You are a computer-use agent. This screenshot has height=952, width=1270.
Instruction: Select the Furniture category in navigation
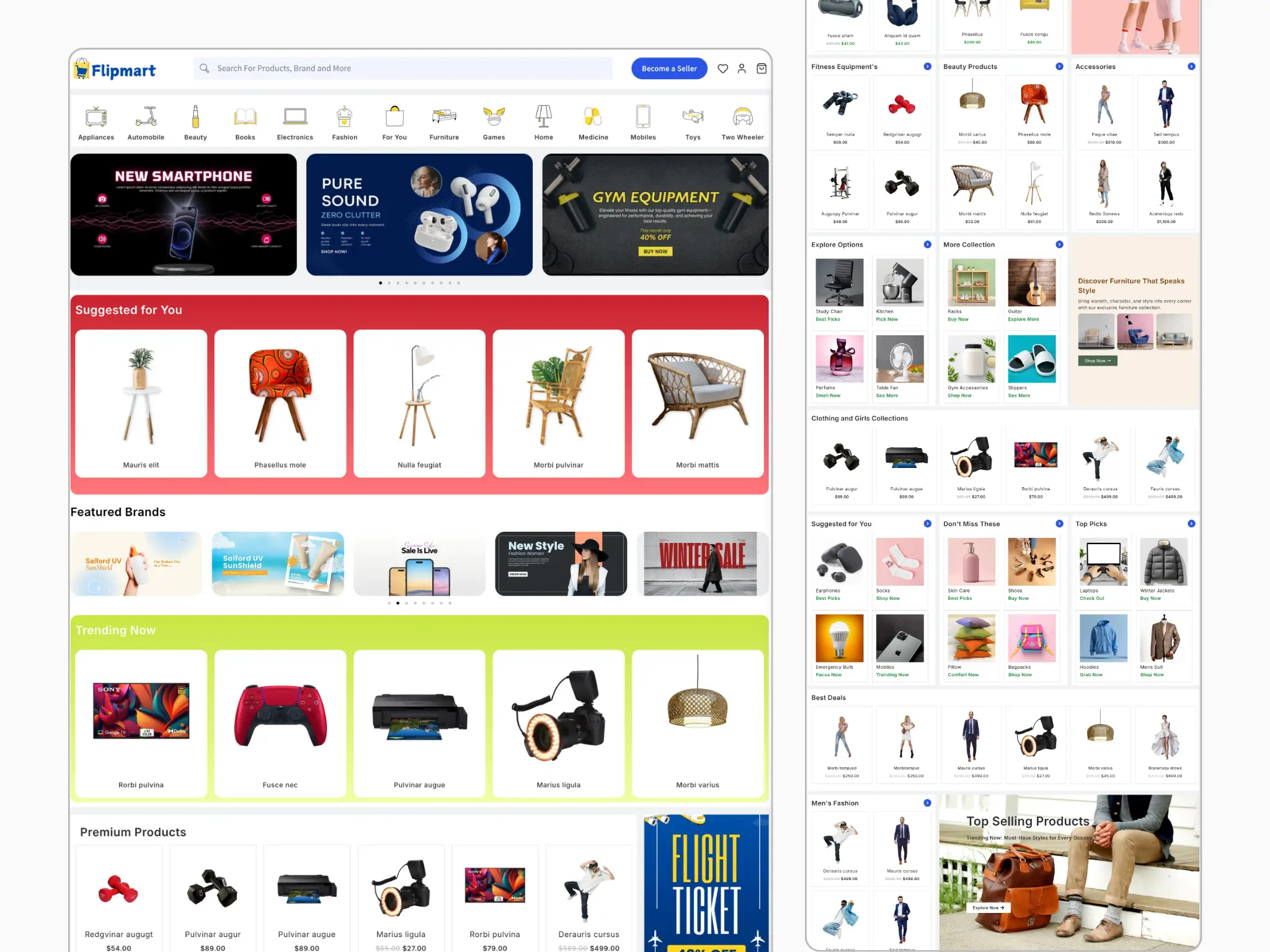444,120
